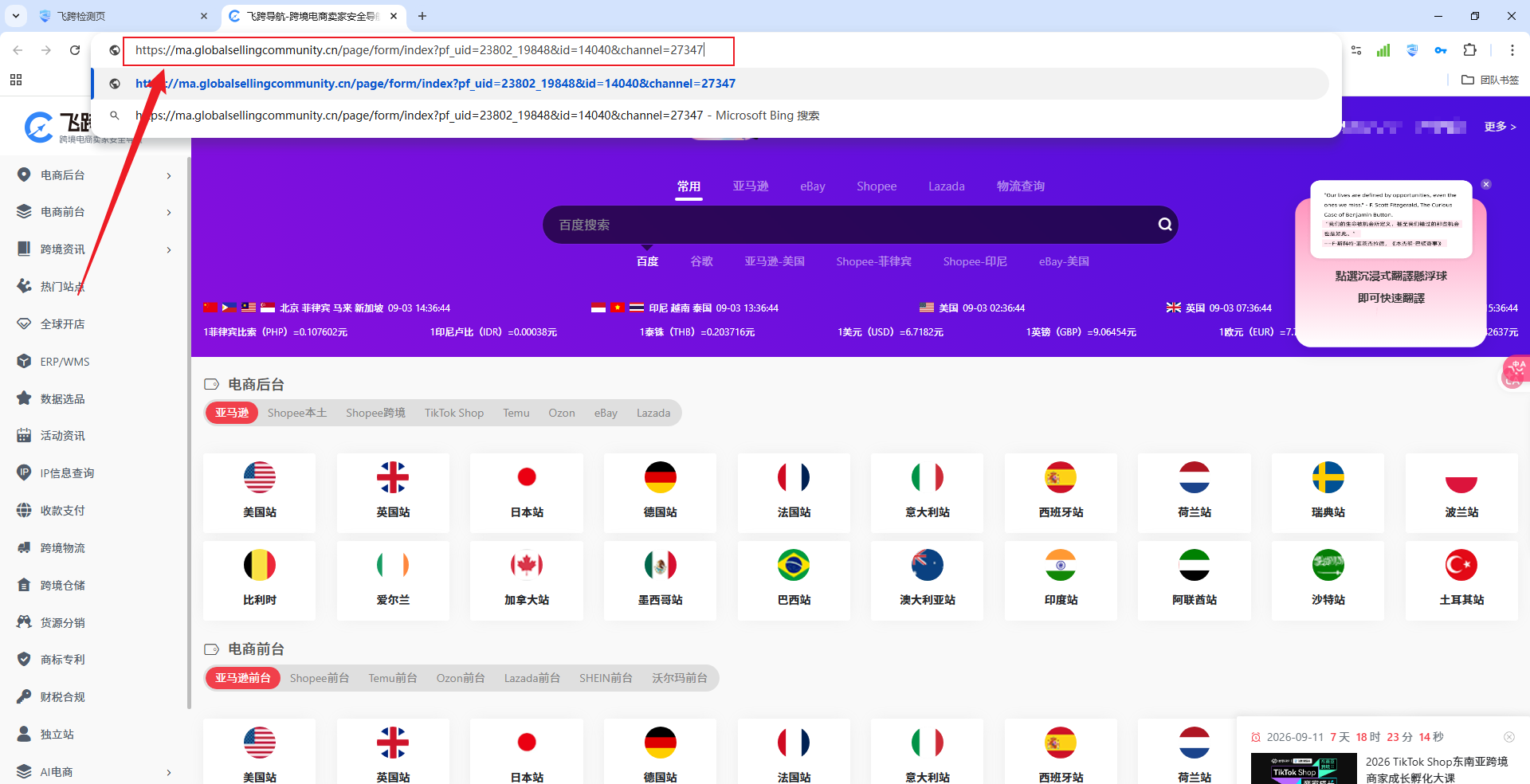Open the 团队书签 bookmarks folder
Screen dimensions: 1530x784
tap(1490, 80)
